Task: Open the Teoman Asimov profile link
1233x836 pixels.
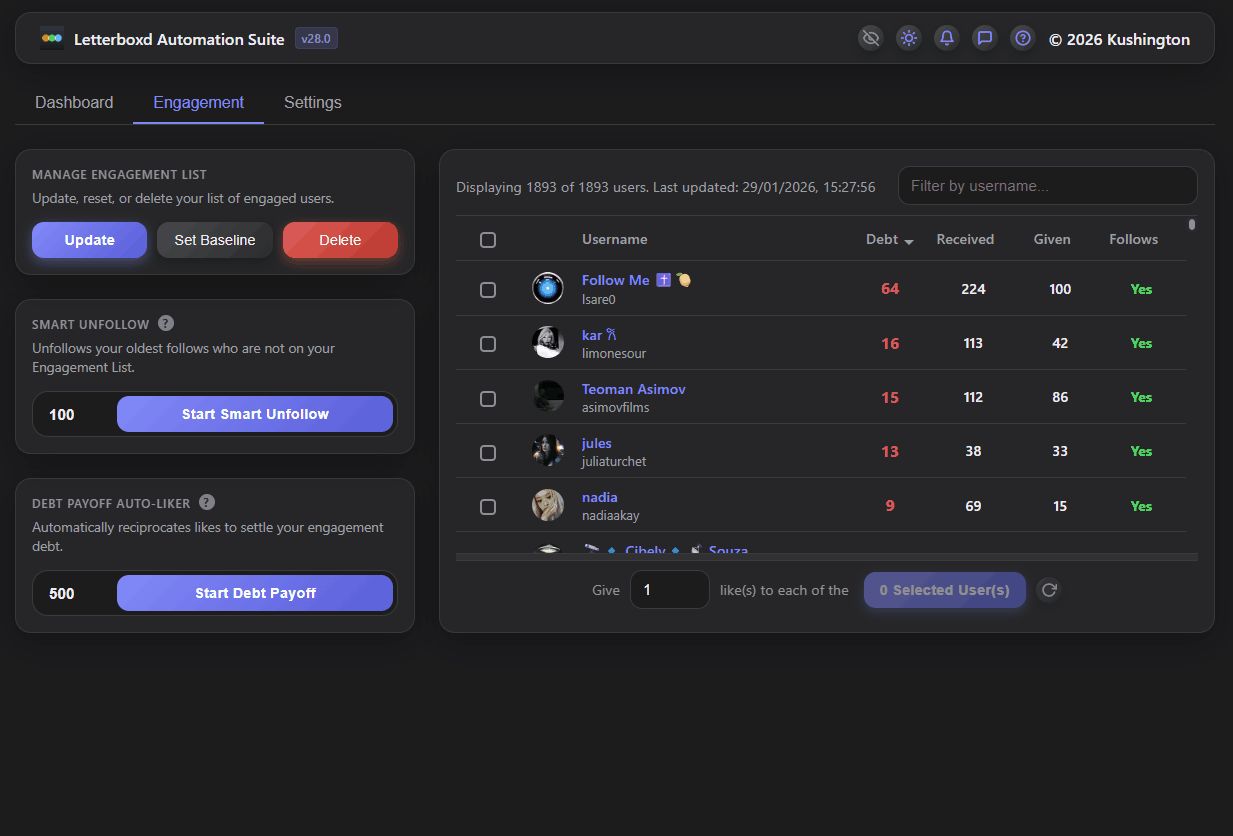Action: (x=634, y=389)
